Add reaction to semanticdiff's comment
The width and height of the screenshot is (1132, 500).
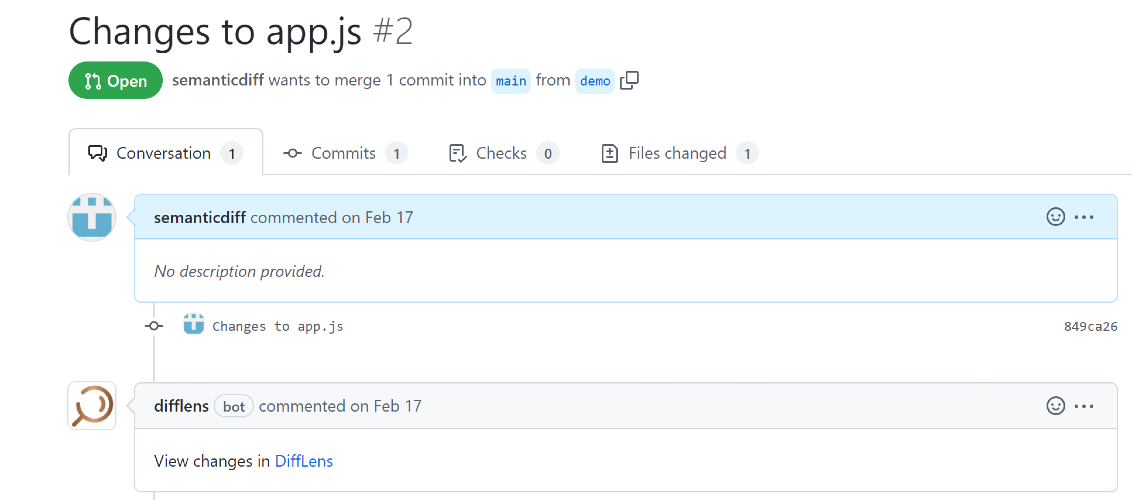click(1055, 216)
